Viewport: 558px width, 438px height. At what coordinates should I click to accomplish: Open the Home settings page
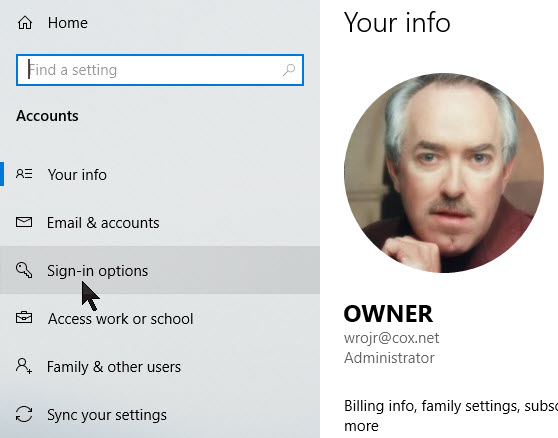pos(68,23)
